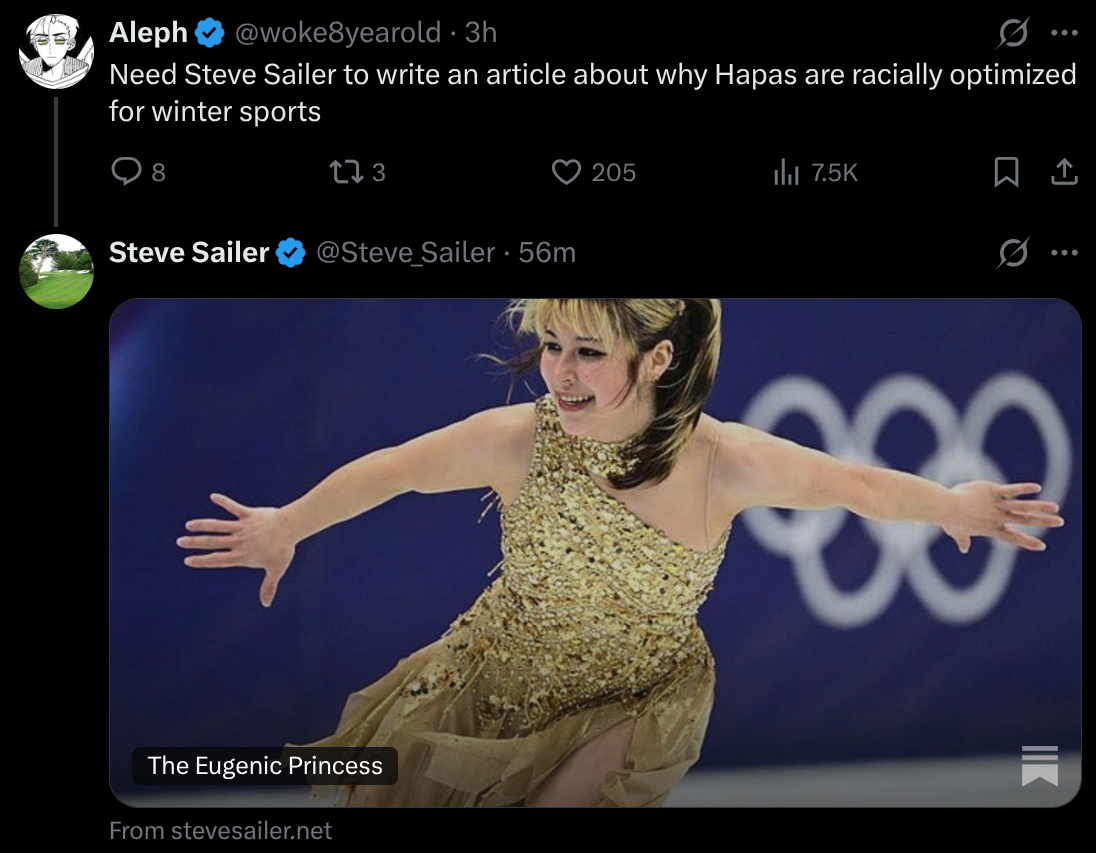
Task: Click the Aleph display name
Action: (x=148, y=33)
